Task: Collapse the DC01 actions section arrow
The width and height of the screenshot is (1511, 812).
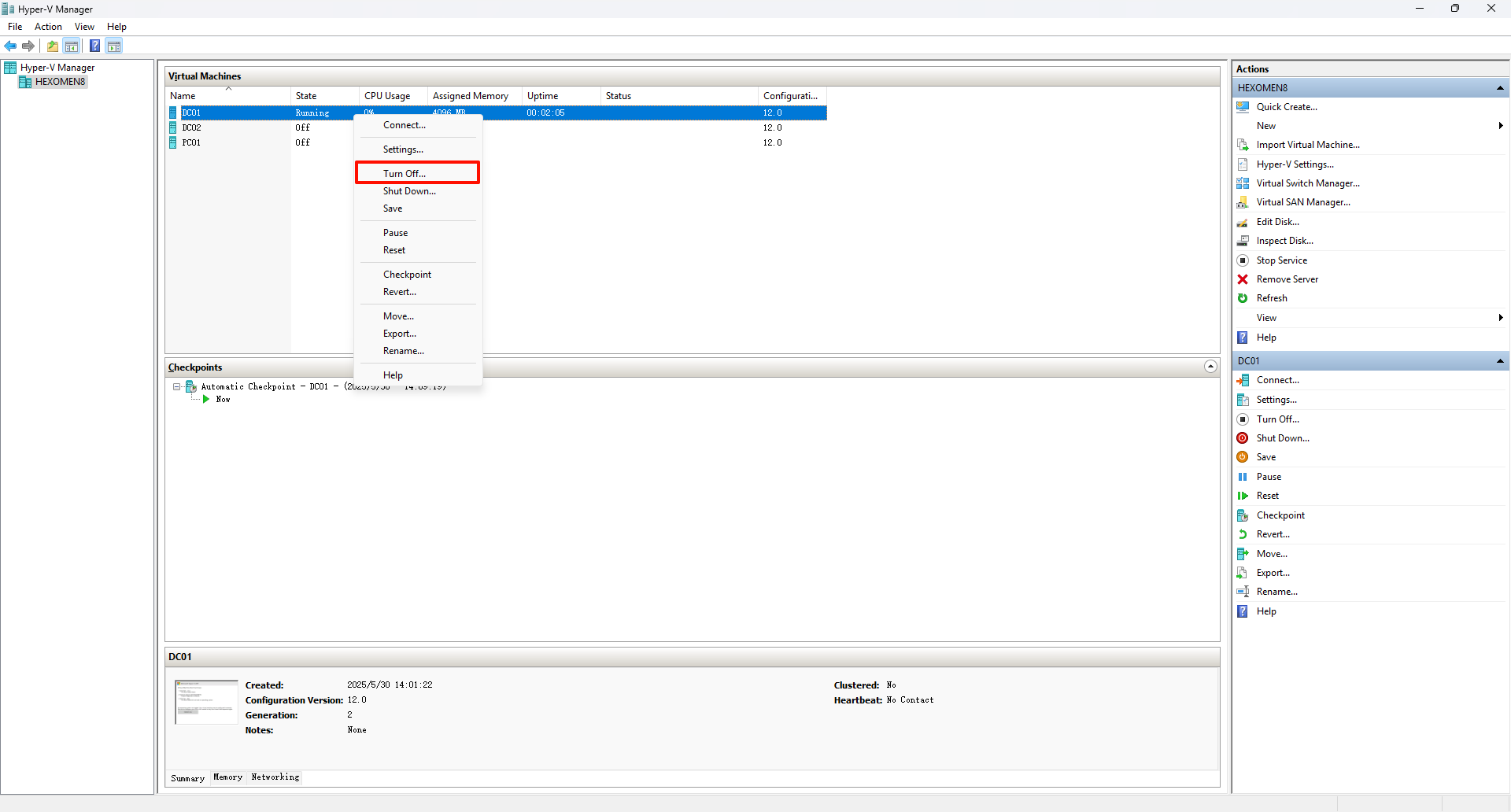Action: 1500,361
